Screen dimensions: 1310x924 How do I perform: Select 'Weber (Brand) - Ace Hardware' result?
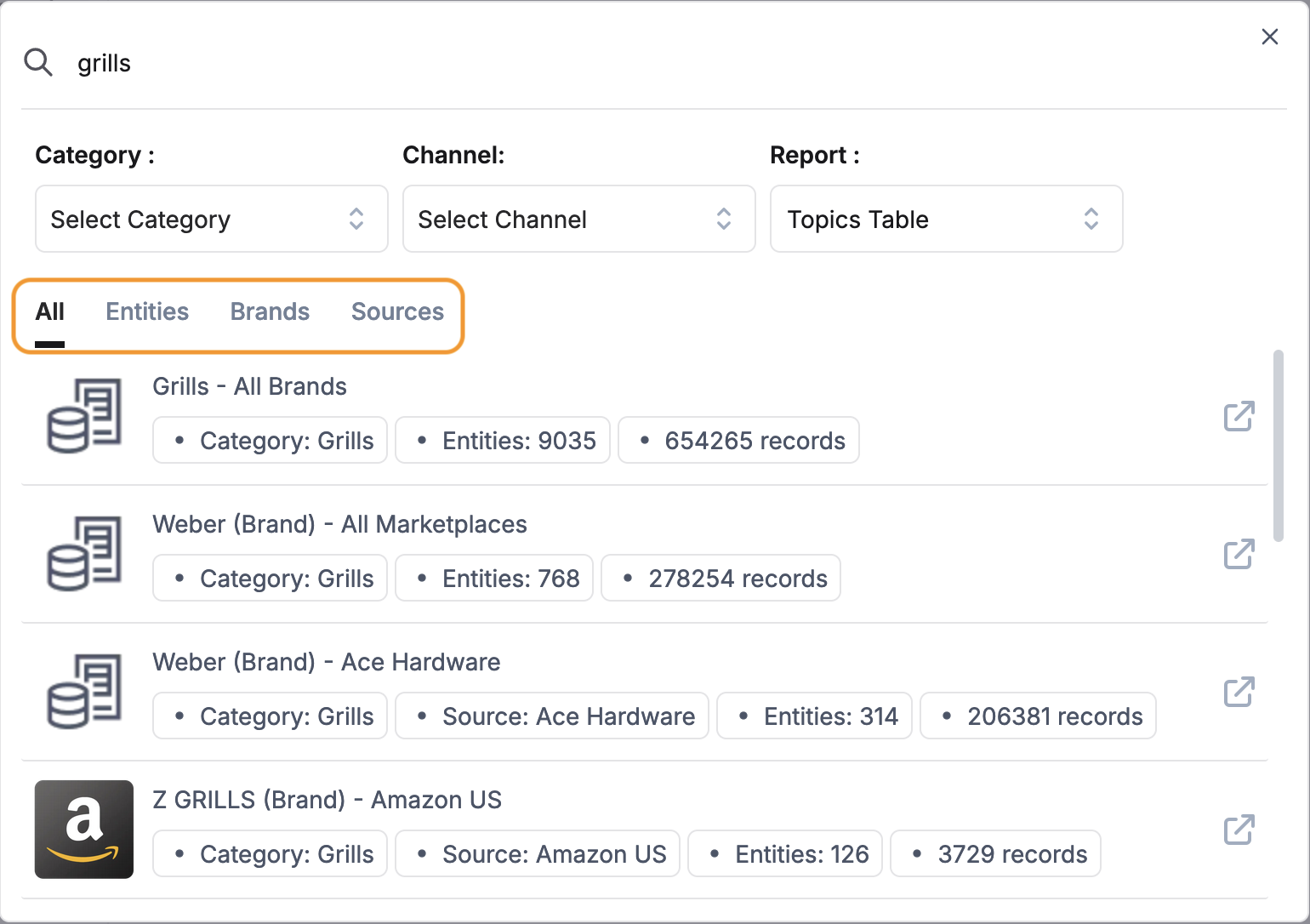pos(327,662)
